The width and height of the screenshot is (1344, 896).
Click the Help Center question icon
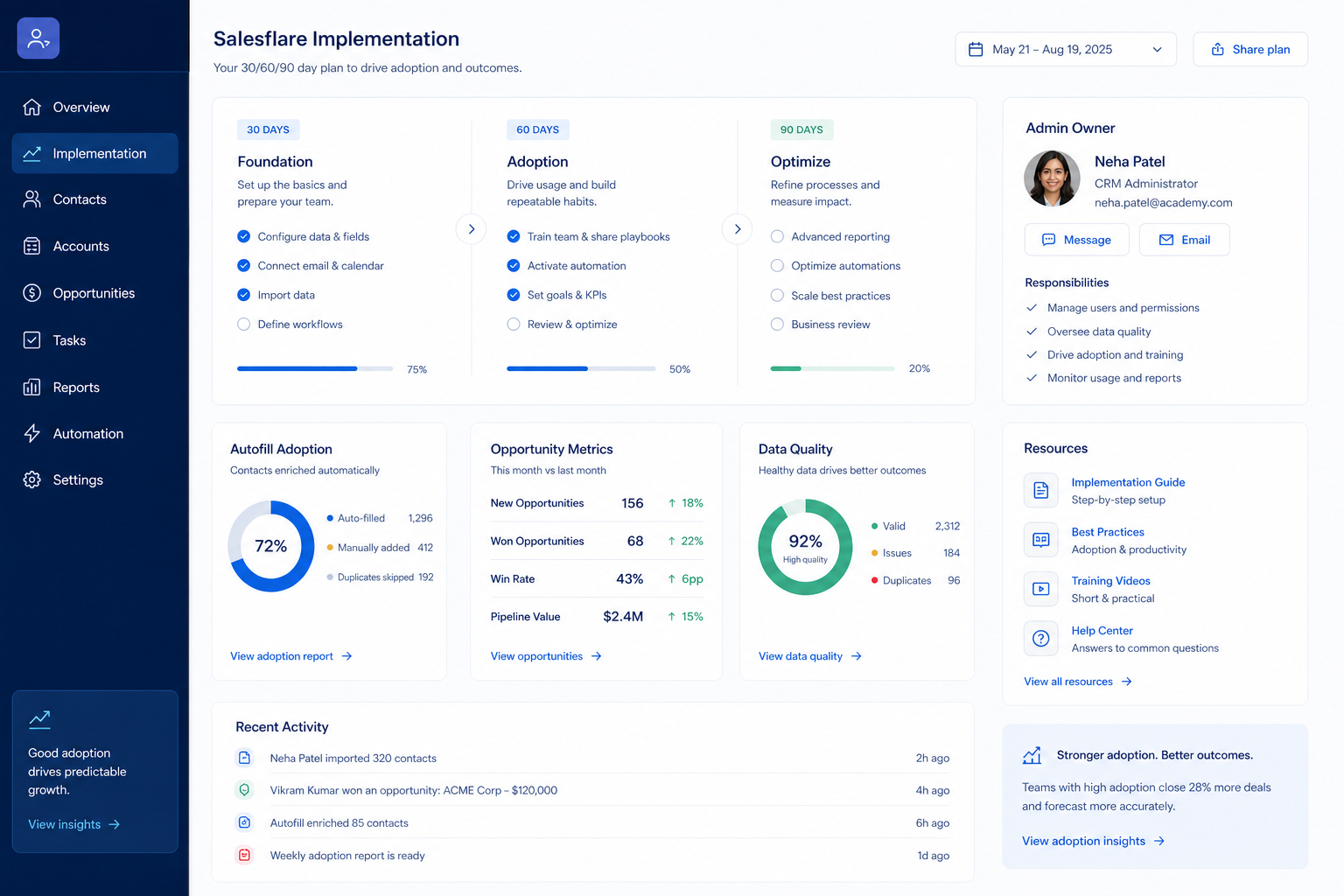(1041, 639)
